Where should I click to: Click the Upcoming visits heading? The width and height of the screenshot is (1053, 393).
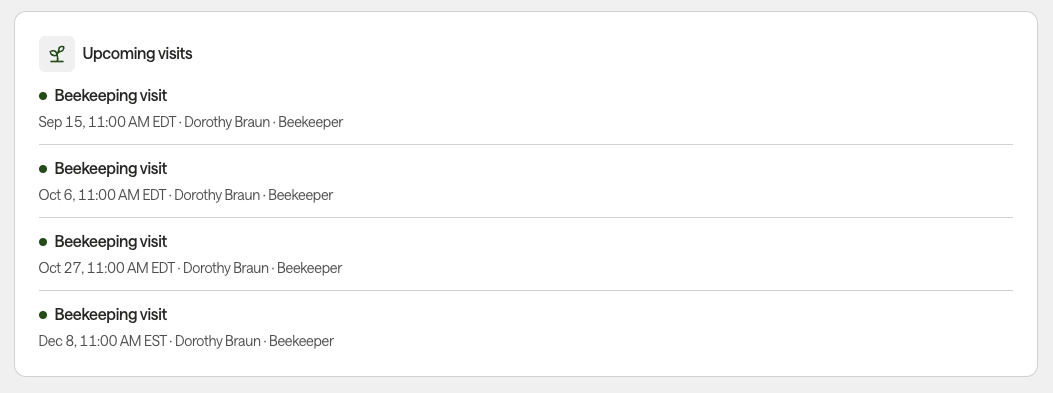coord(137,54)
